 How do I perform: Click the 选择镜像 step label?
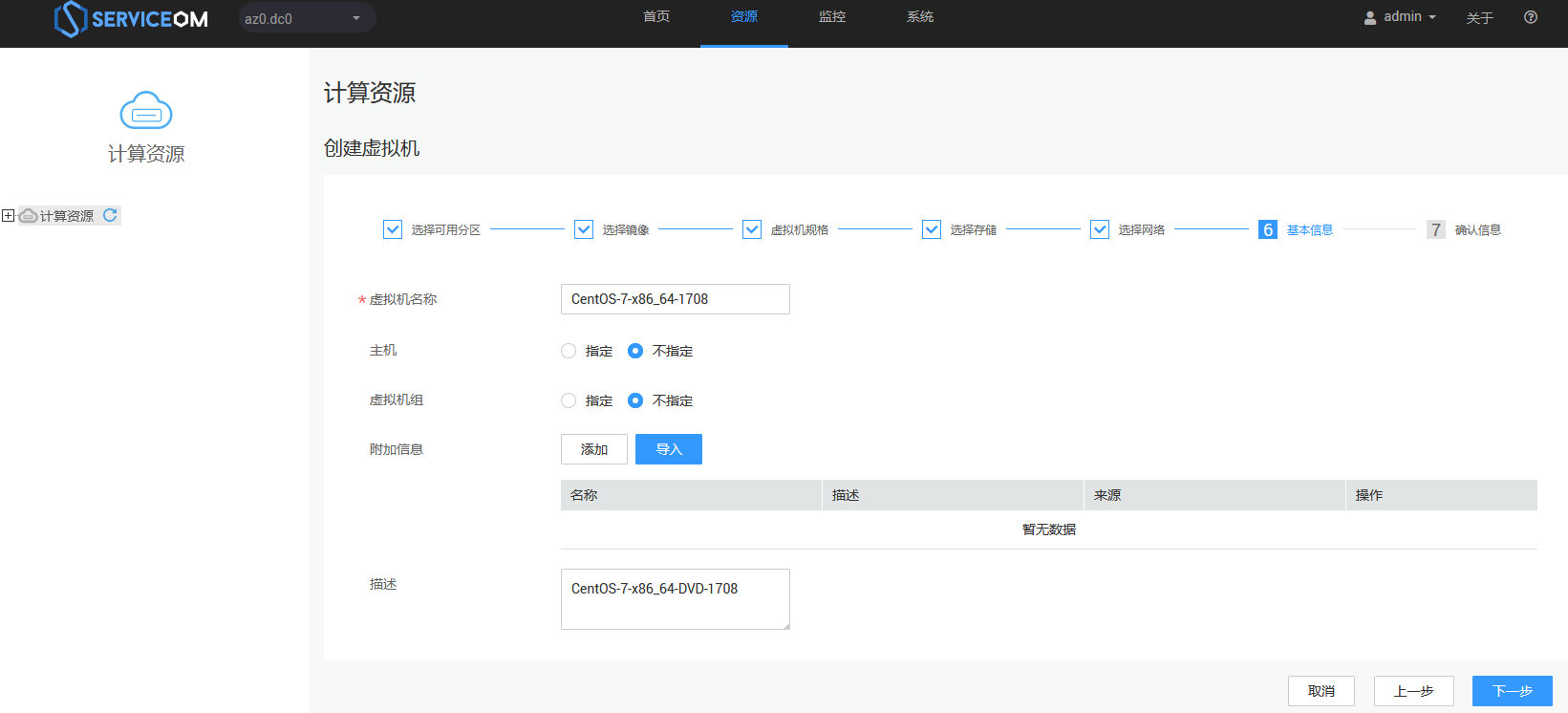pyautogui.click(x=626, y=230)
